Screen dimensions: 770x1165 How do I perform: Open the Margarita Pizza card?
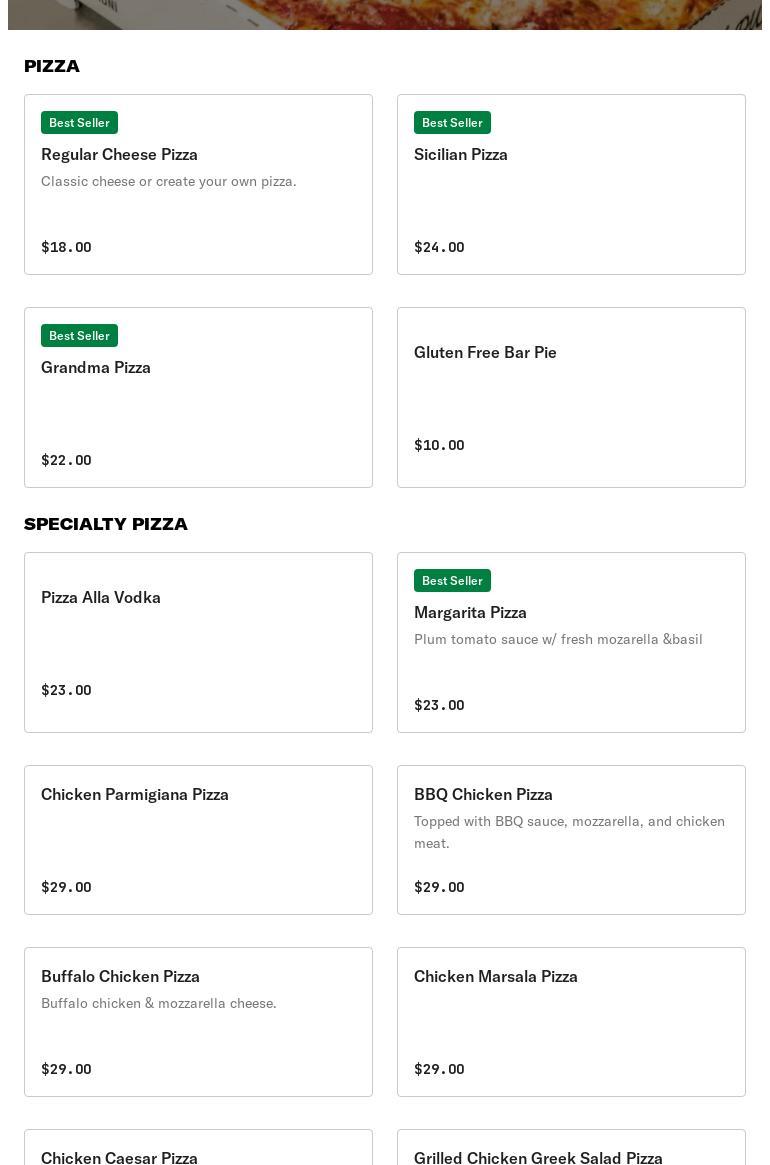point(571,642)
